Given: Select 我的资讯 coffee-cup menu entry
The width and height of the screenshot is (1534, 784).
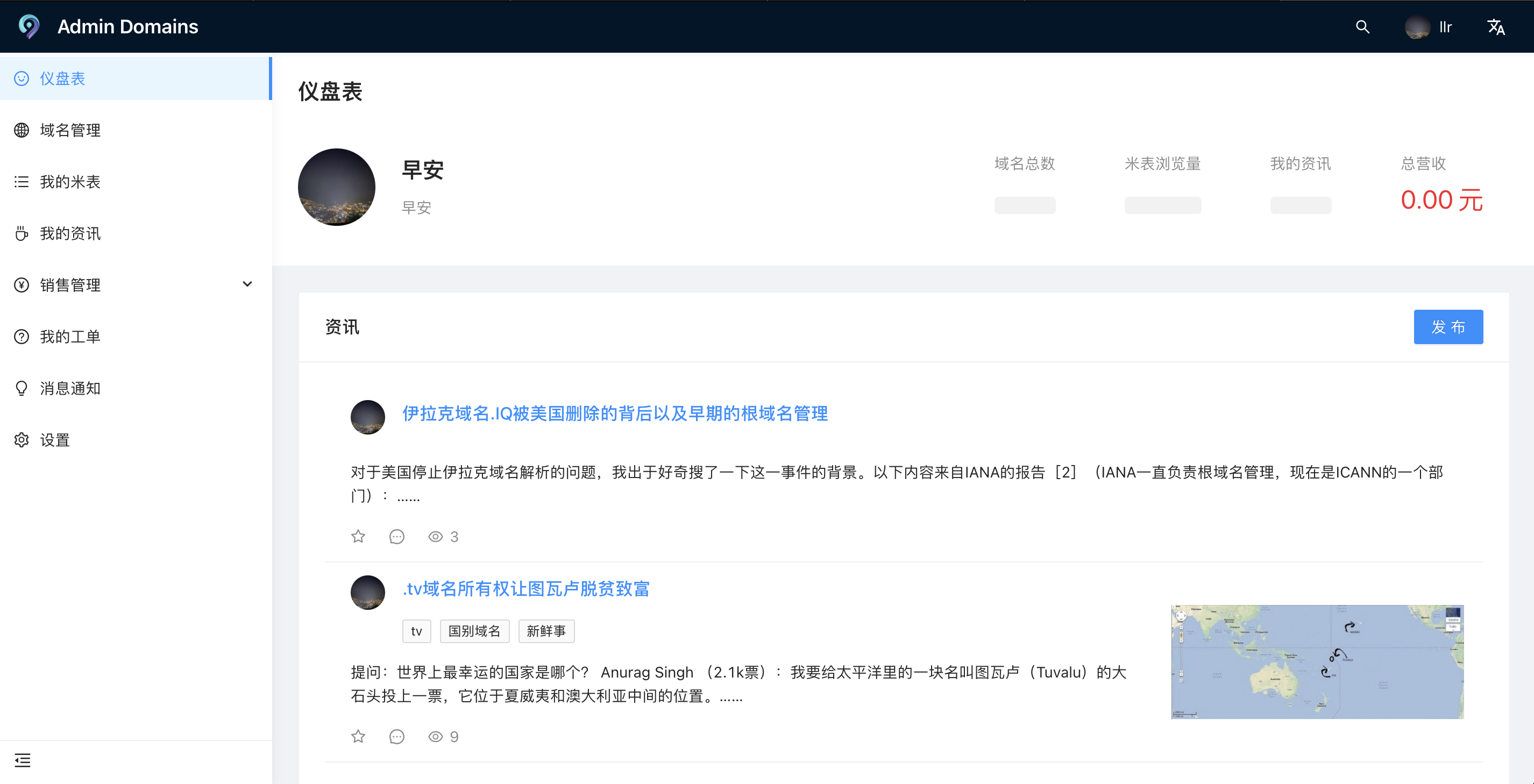Looking at the screenshot, I should pos(70,233).
